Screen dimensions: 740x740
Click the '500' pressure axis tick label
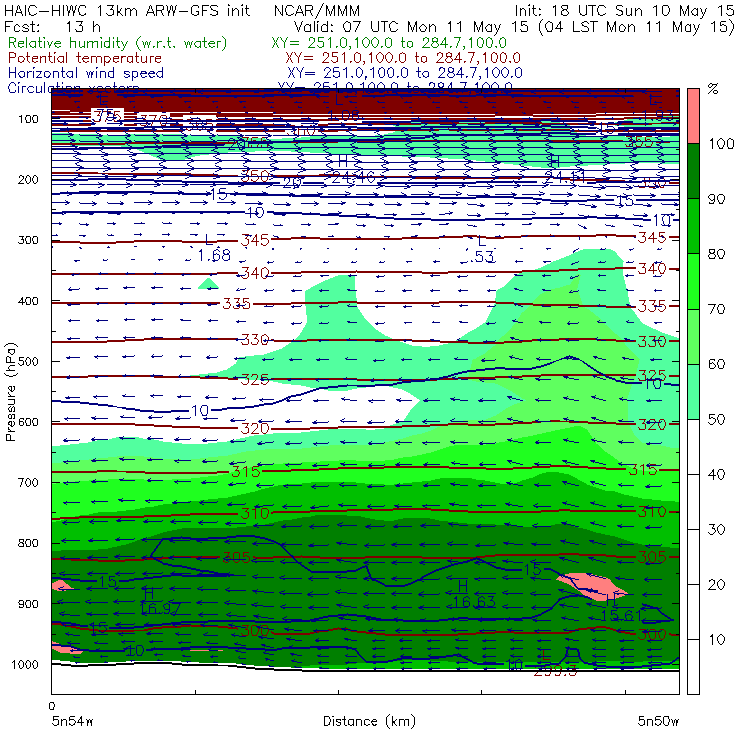pos(28,362)
